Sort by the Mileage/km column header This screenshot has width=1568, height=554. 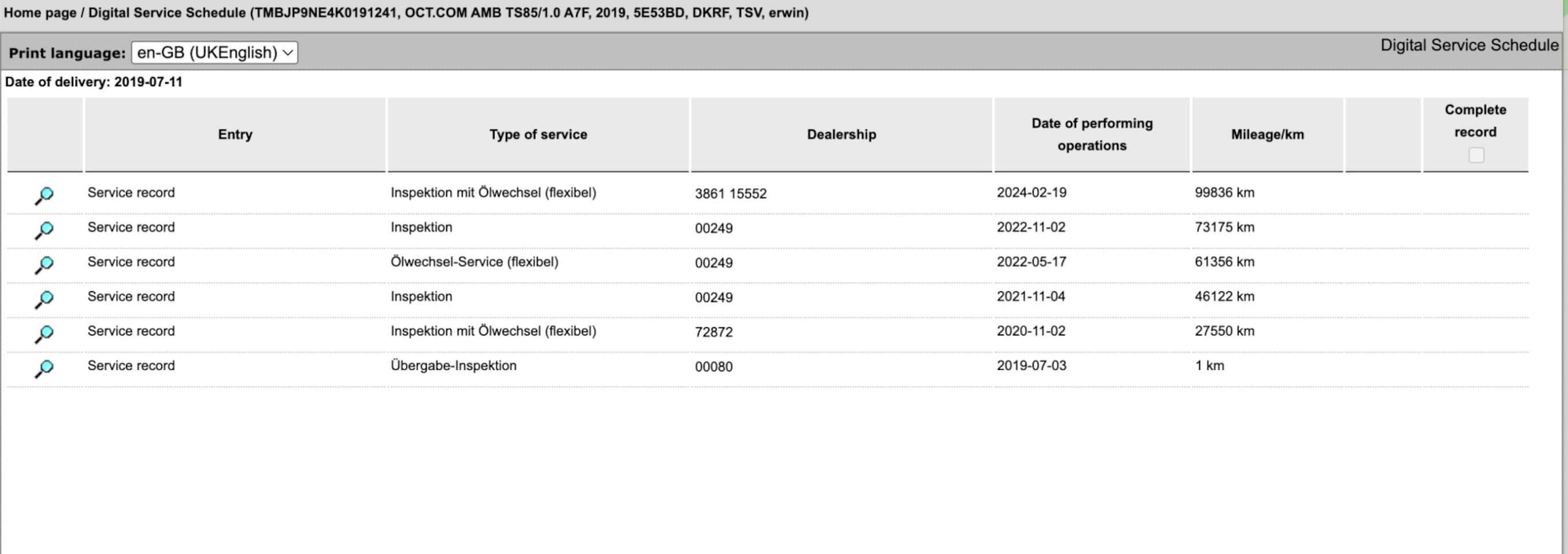point(1268,134)
